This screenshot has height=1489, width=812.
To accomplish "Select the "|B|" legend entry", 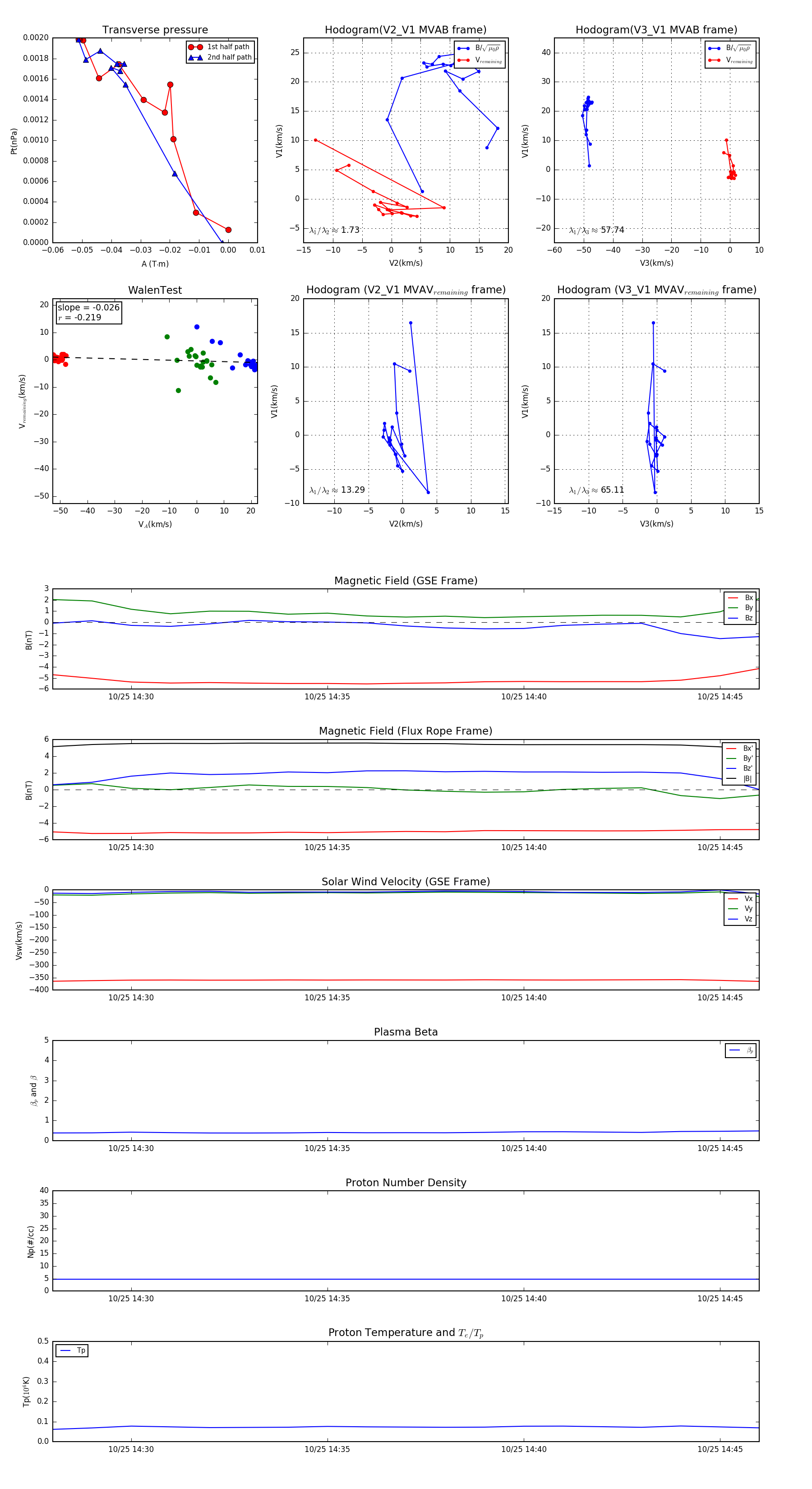I will 739,779.
